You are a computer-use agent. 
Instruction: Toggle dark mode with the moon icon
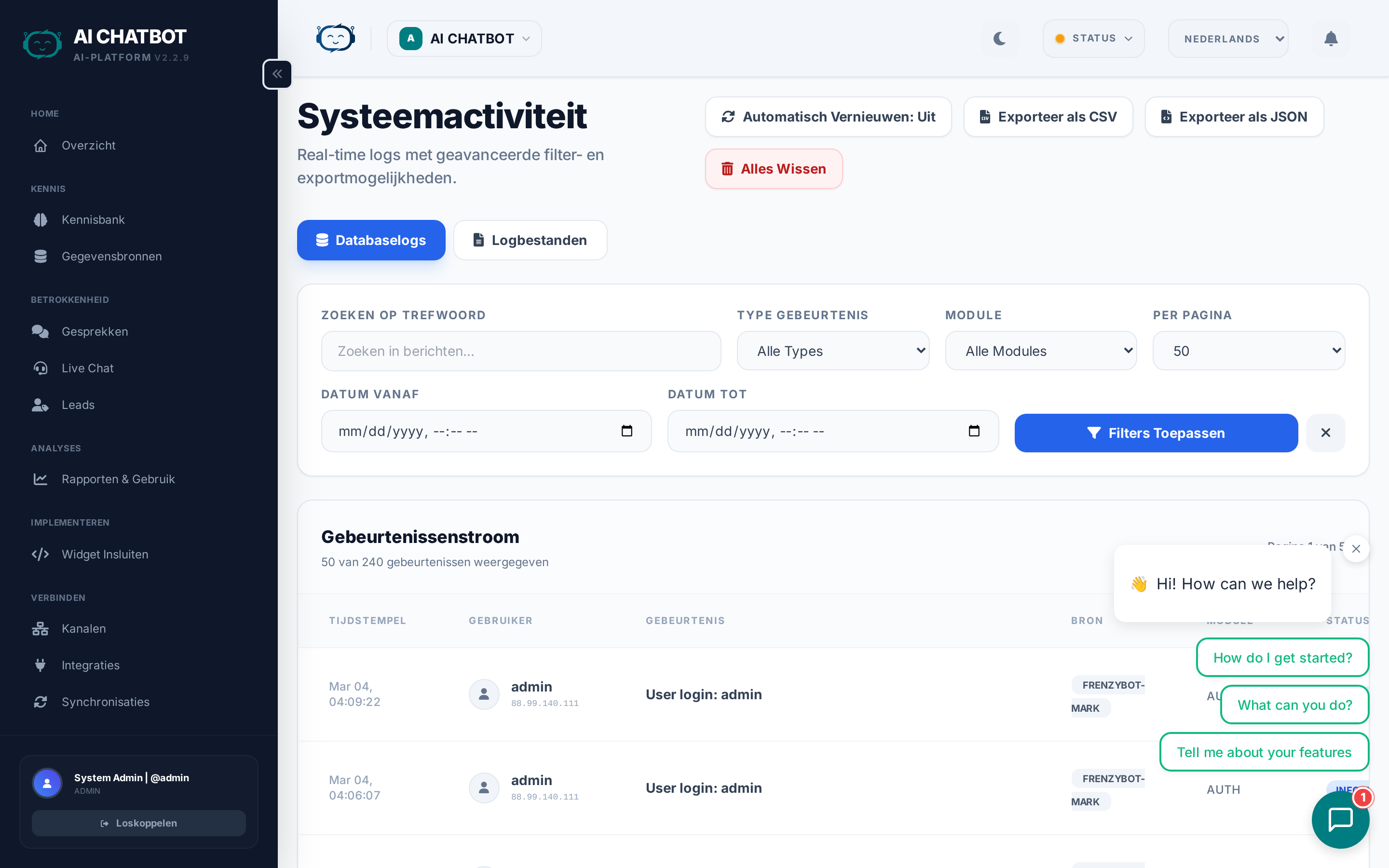[1000, 38]
